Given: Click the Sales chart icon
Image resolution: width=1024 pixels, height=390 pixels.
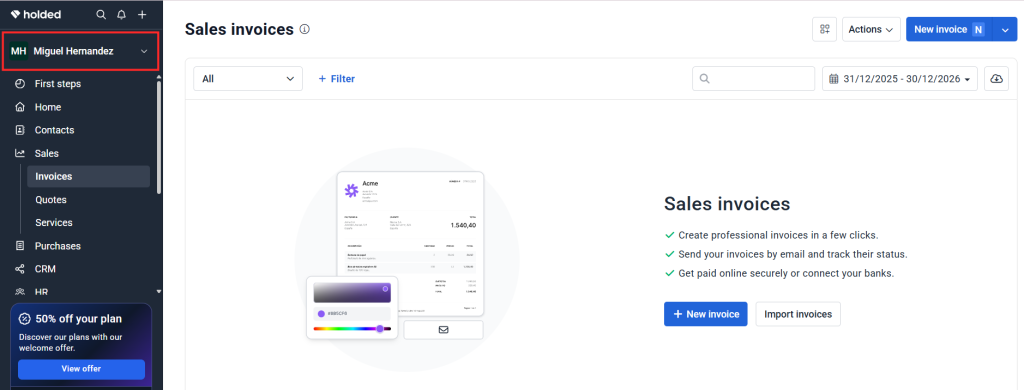Looking at the screenshot, I should [x=20, y=154].
